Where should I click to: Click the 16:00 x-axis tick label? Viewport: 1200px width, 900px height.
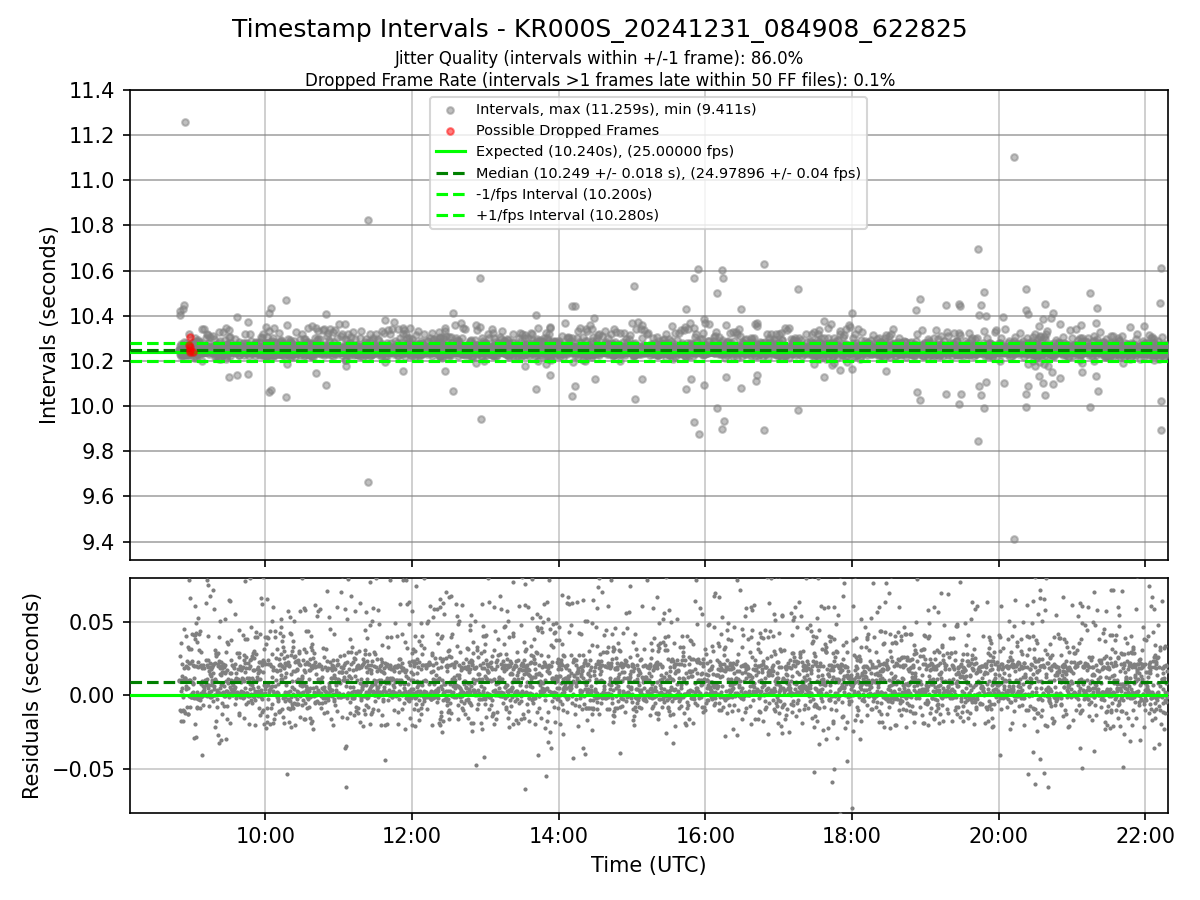(705, 835)
